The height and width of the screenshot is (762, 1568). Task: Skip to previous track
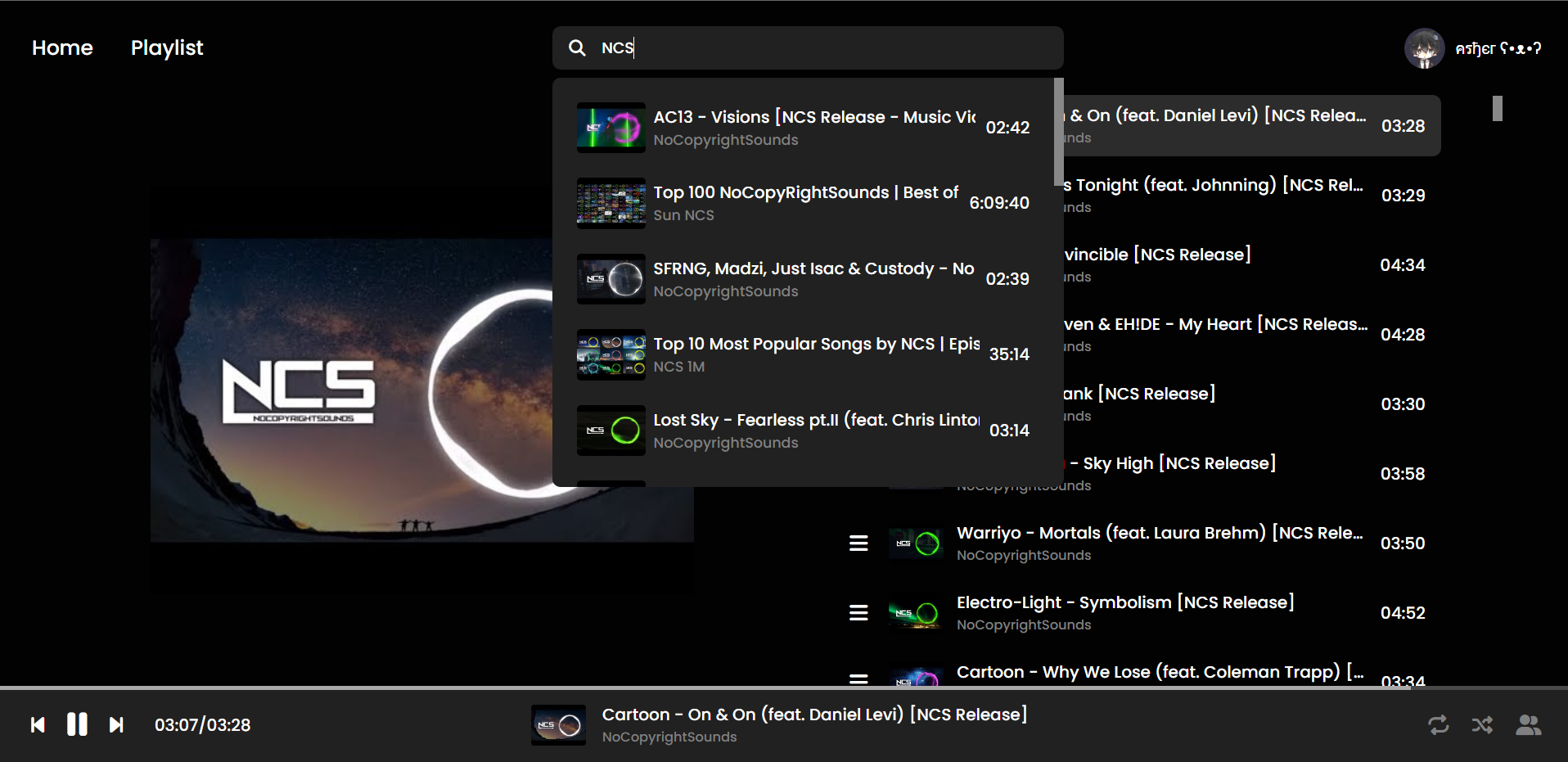(38, 725)
